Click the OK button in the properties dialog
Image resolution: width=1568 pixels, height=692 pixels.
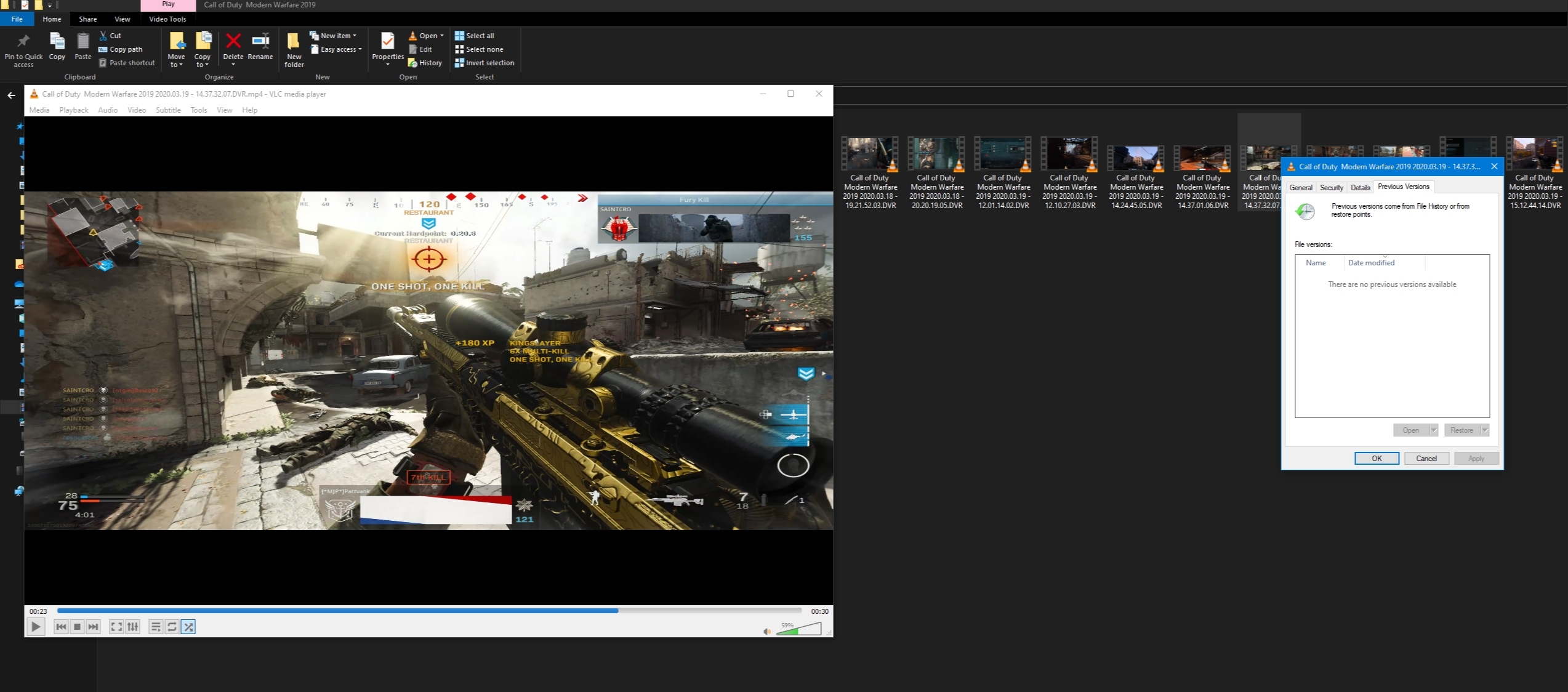(1377, 459)
